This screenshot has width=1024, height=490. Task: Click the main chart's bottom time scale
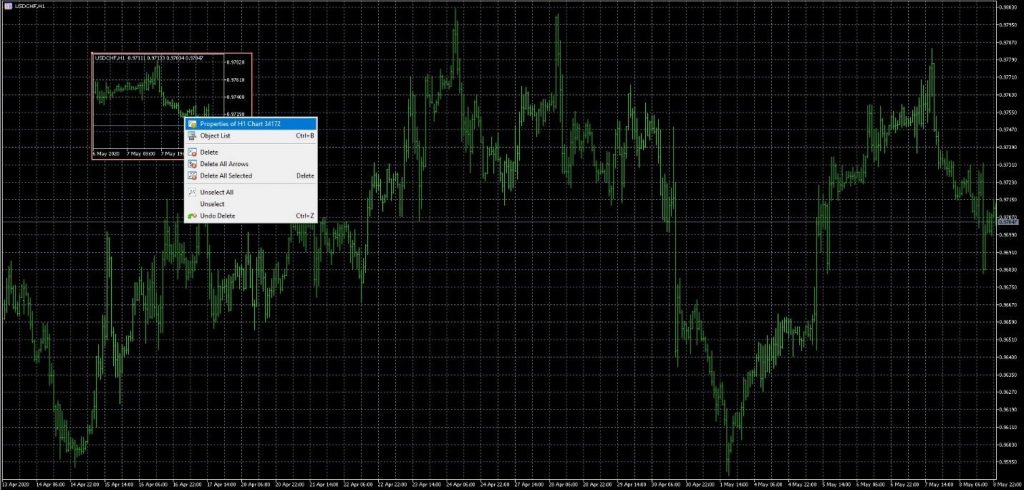[x=500, y=481]
